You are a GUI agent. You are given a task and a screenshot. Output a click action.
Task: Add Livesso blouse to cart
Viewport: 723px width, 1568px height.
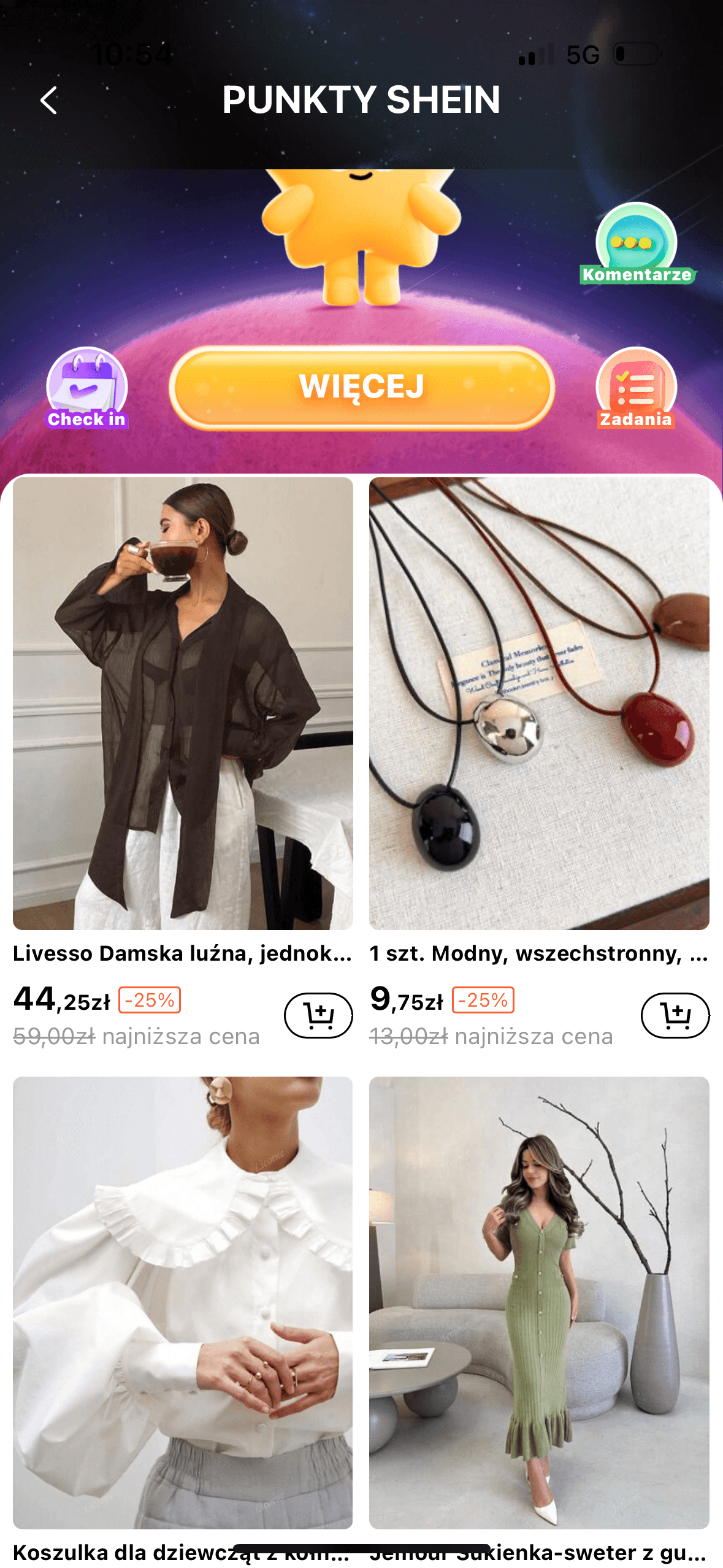318,1015
